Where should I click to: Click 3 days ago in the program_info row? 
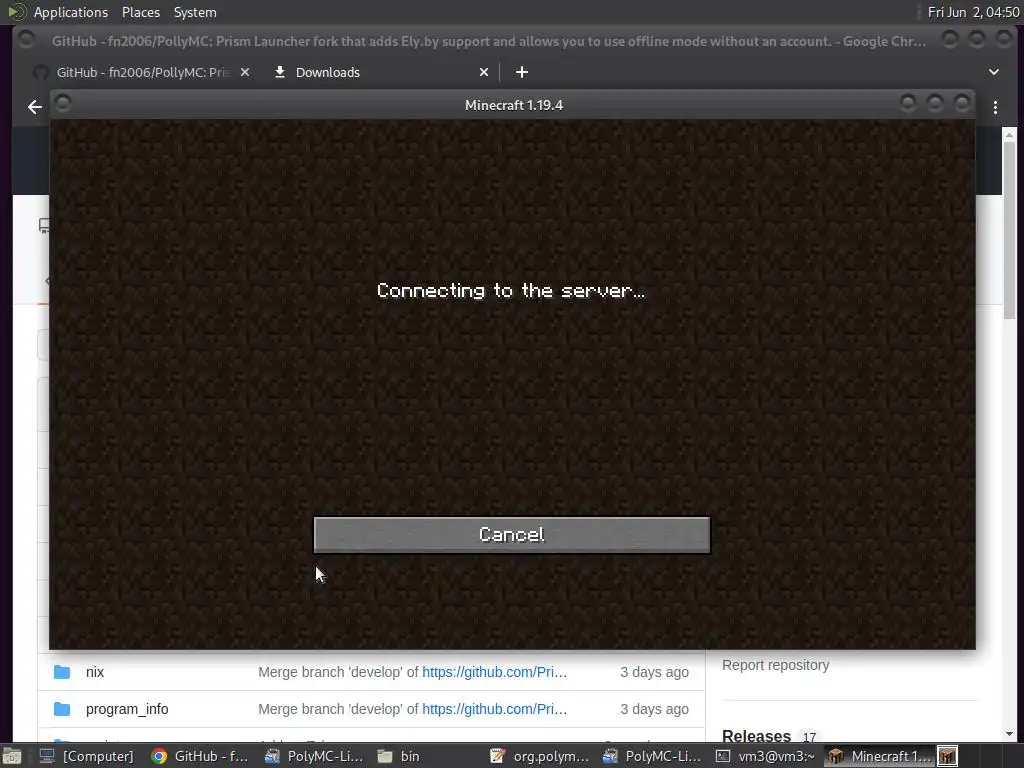654,709
